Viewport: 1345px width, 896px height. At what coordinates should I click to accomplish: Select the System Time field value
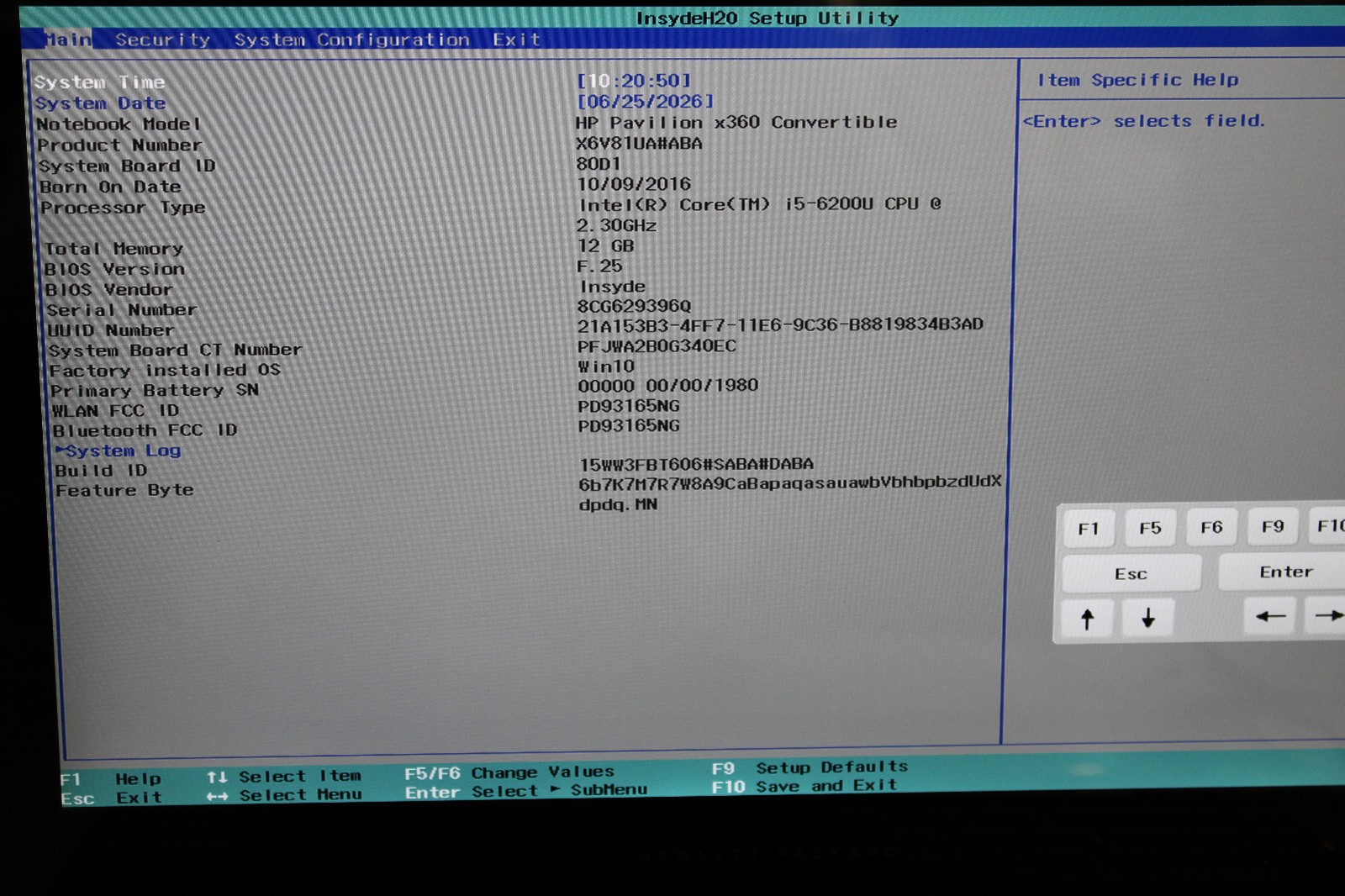pyautogui.click(x=634, y=81)
